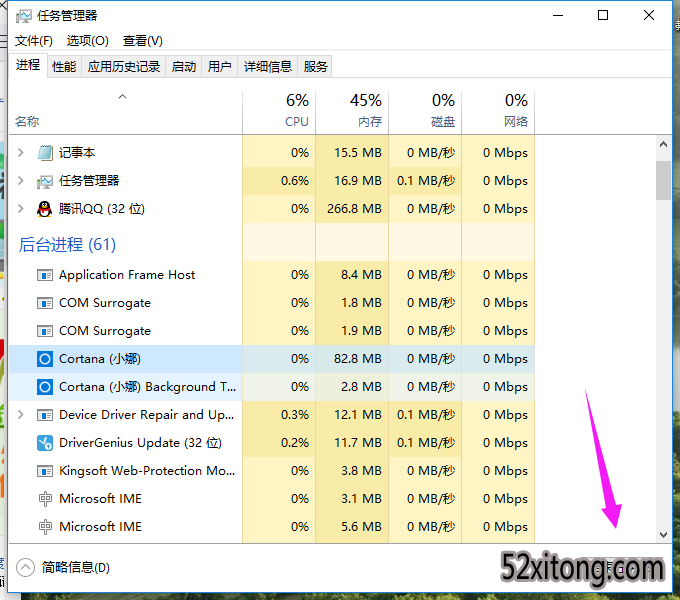This screenshot has height=600, width=680.
Task: Maximize the Task Manager window
Action: click(x=603, y=16)
